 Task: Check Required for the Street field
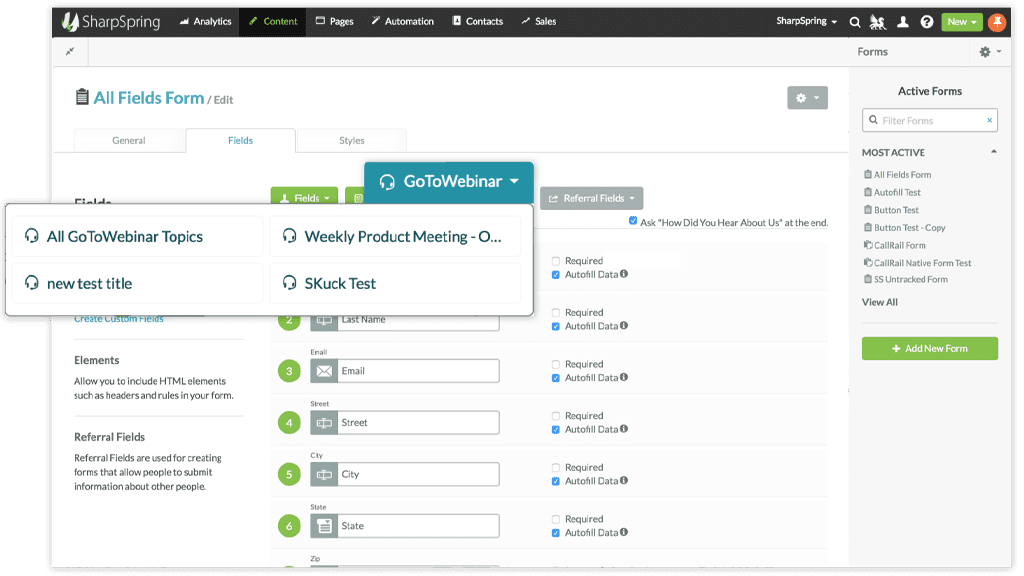coord(556,416)
